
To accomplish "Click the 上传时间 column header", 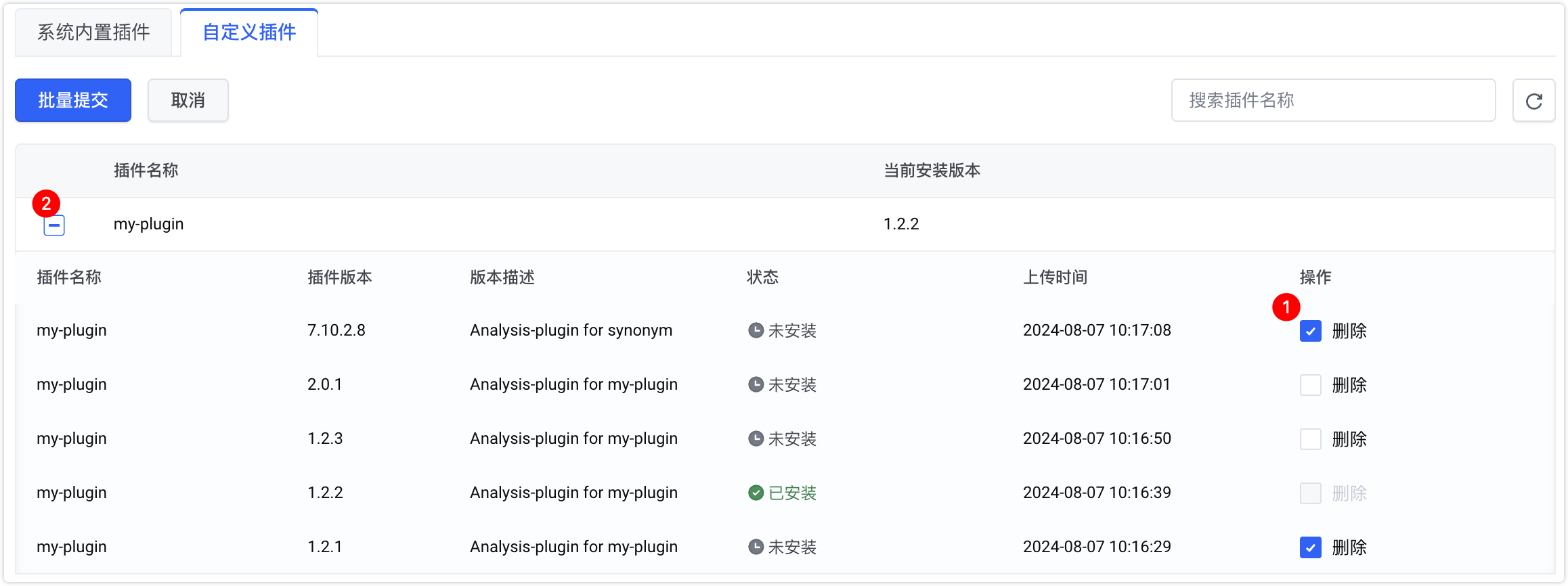I will pos(1055,277).
